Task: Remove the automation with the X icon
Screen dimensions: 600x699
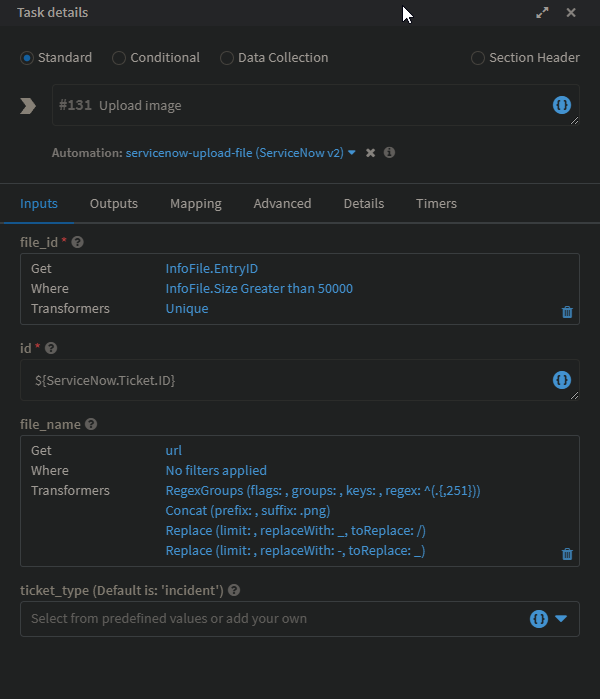Action: coord(370,153)
